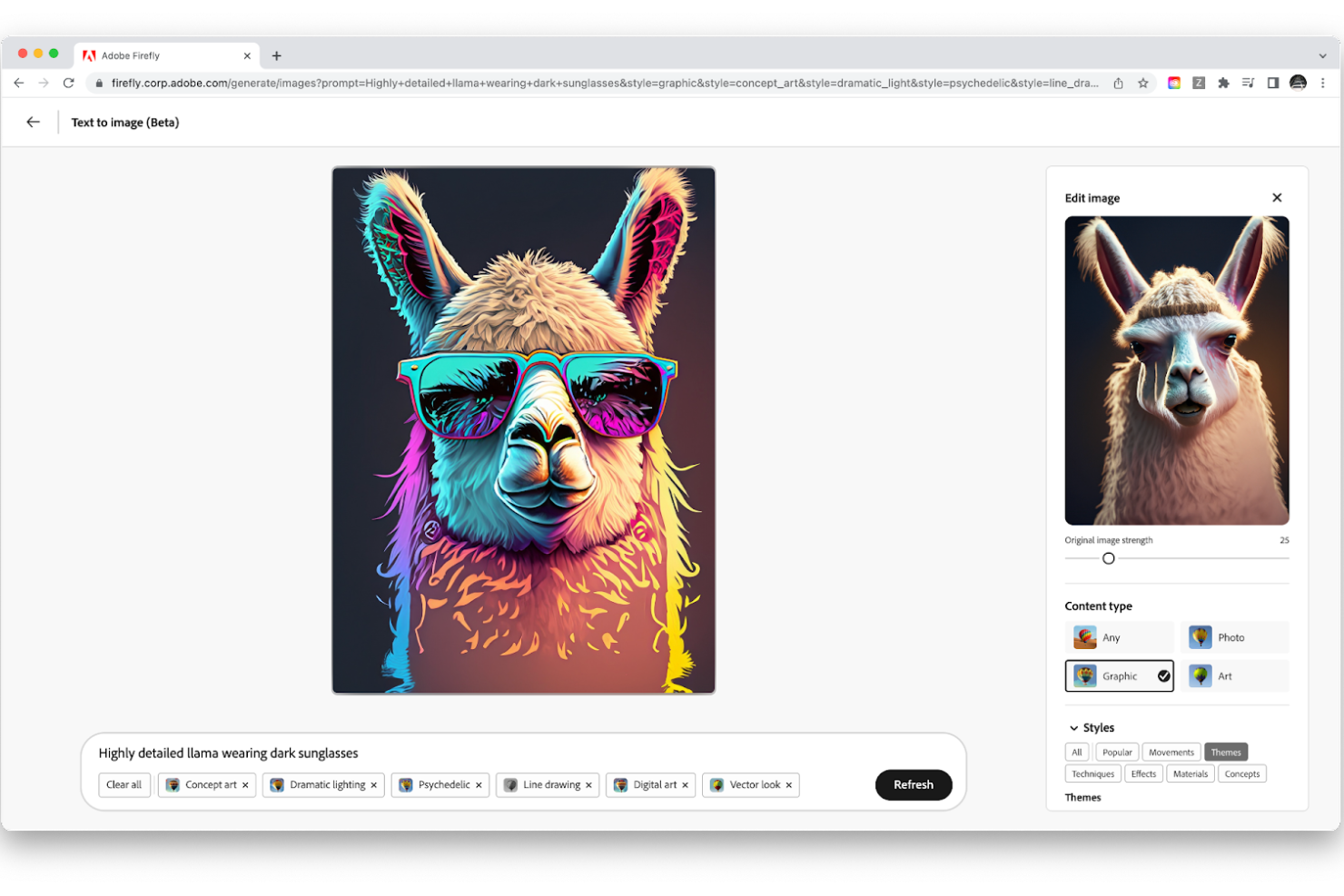The width and height of the screenshot is (1344, 896).
Task: Click the Original image strength slider handle
Action: click(1109, 558)
